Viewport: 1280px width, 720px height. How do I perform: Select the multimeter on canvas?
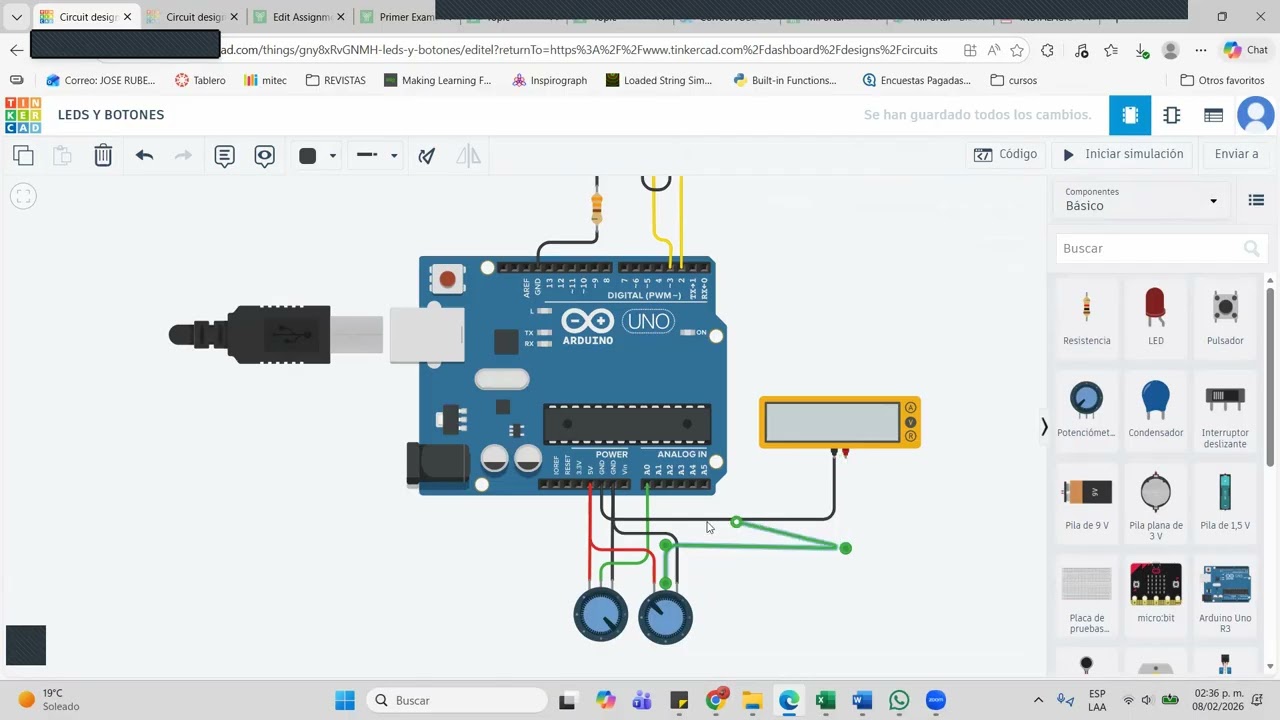click(839, 422)
